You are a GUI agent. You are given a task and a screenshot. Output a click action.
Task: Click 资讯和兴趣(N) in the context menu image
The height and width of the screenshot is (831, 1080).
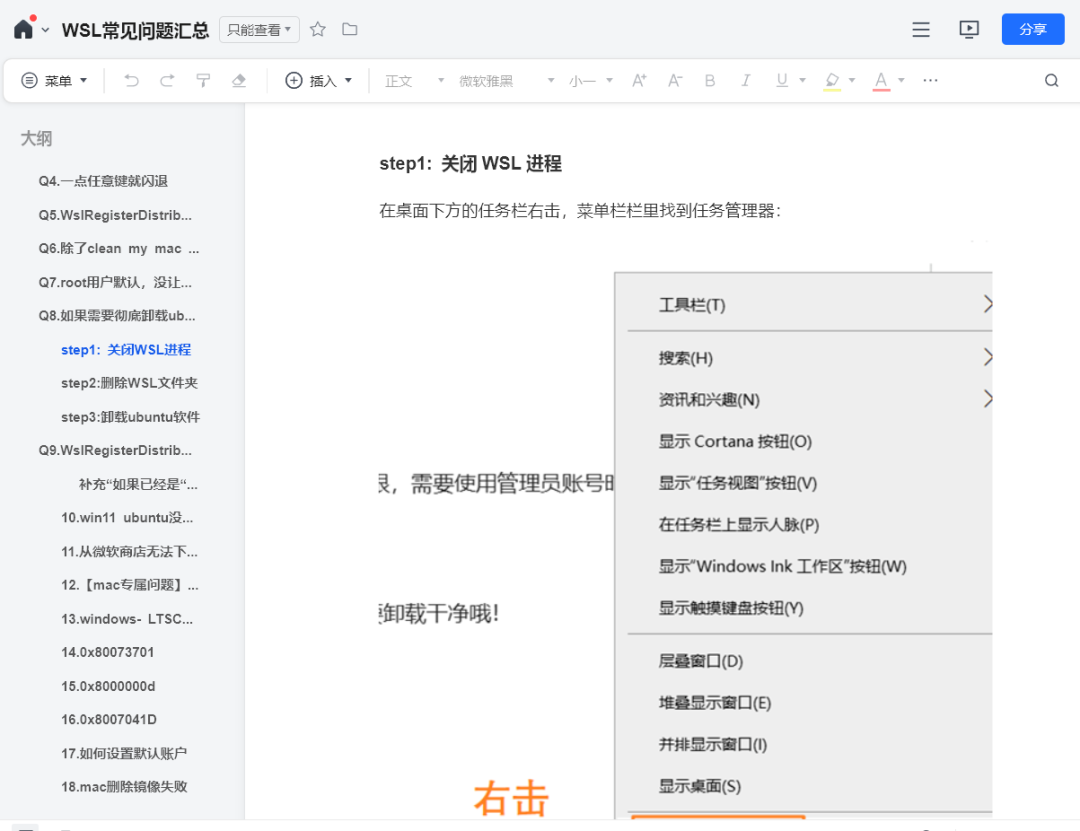coord(709,400)
